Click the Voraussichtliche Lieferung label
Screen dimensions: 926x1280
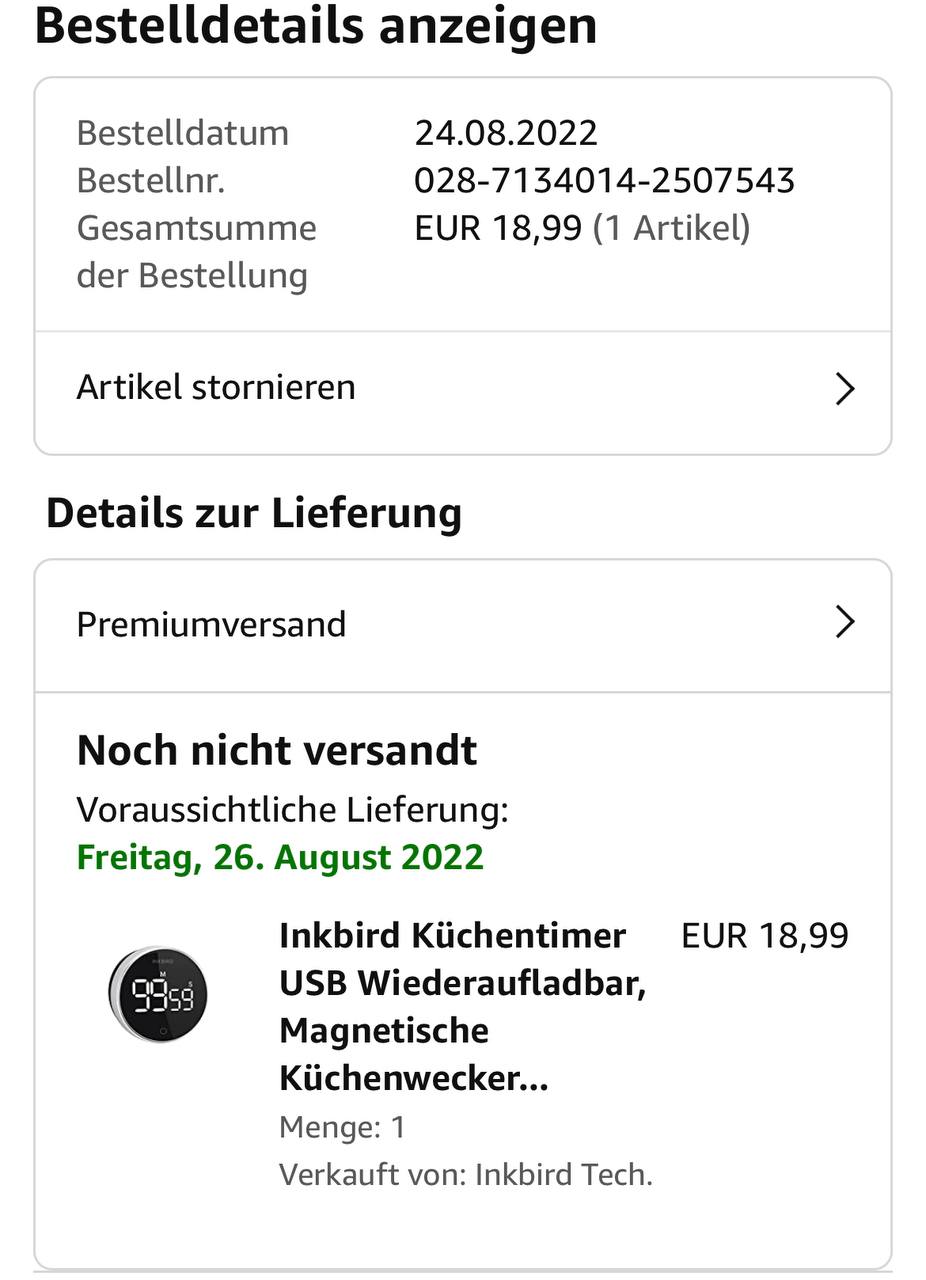pyautogui.click(x=292, y=809)
